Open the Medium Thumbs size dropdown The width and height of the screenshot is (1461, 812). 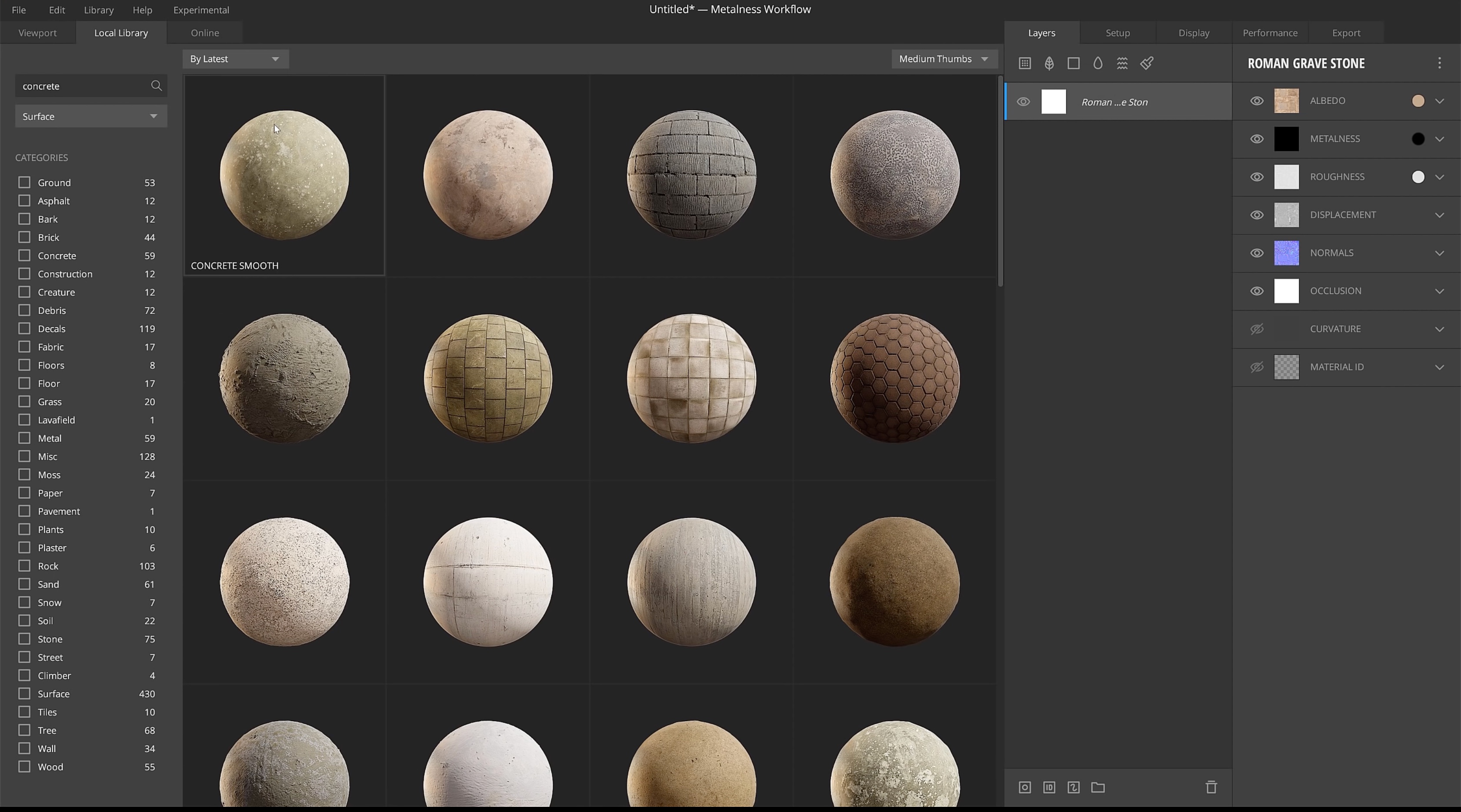click(x=944, y=59)
